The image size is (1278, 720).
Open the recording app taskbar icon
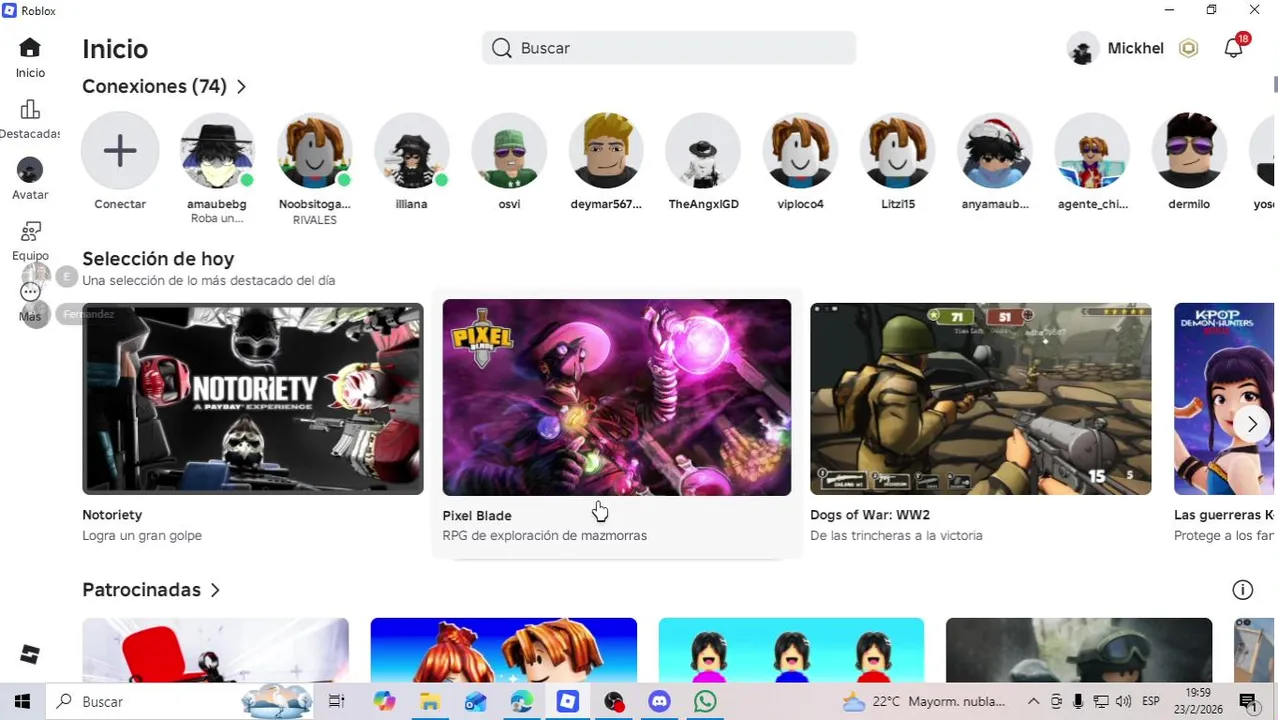pos(614,702)
